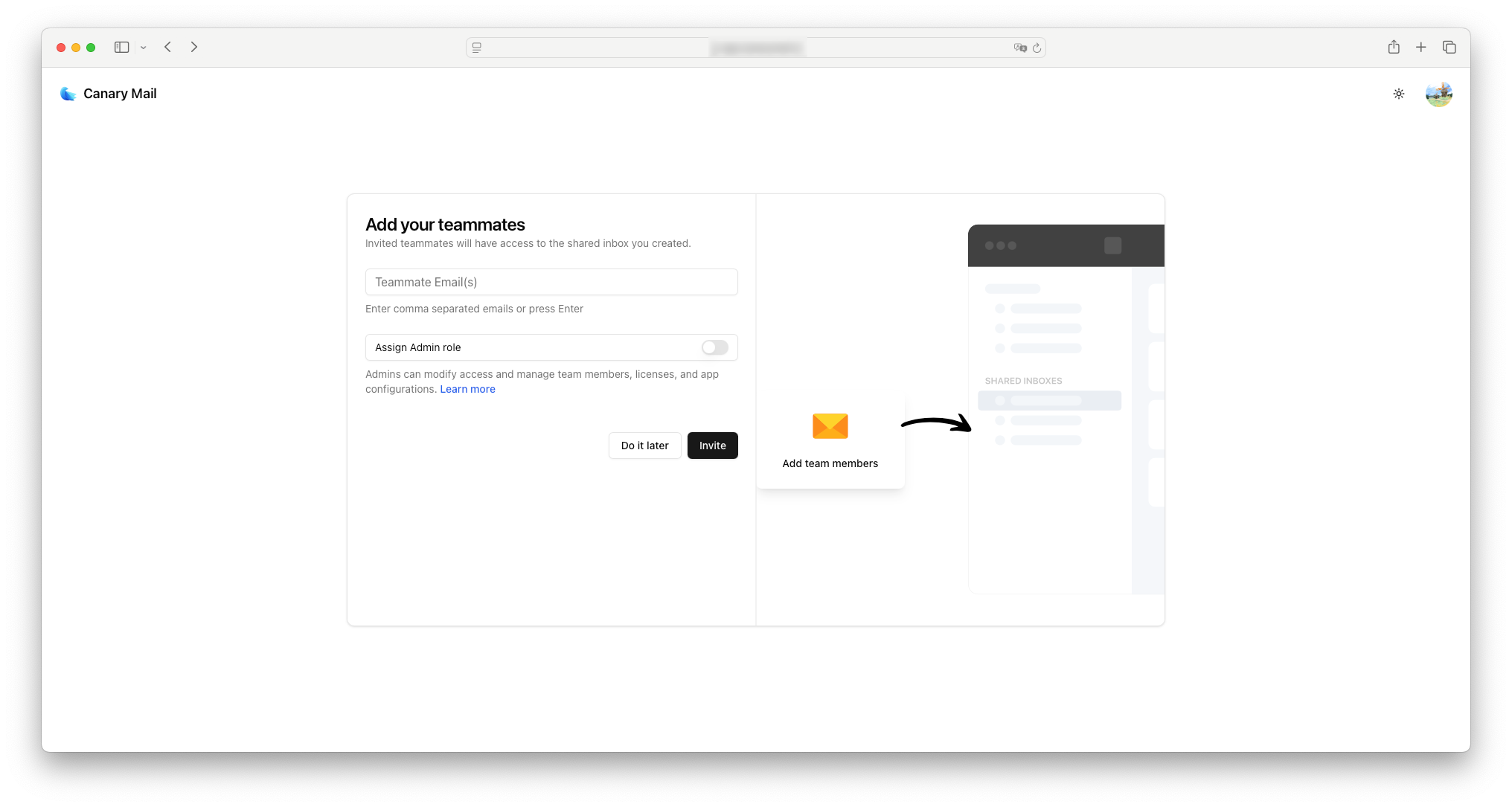Expand the sidebar options dropdown chevron

pyautogui.click(x=144, y=48)
